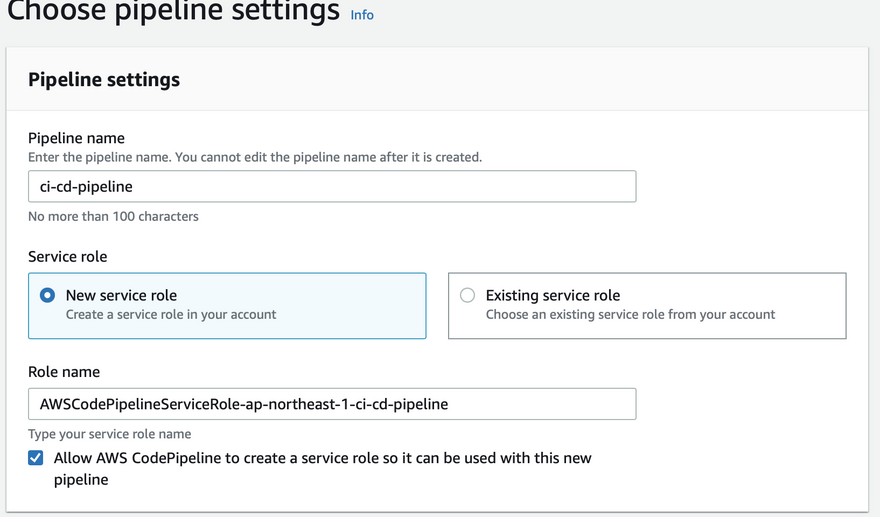Select the New service role radio button
Viewport: 880px width, 517px height.
pyautogui.click(x=47, y=296)
